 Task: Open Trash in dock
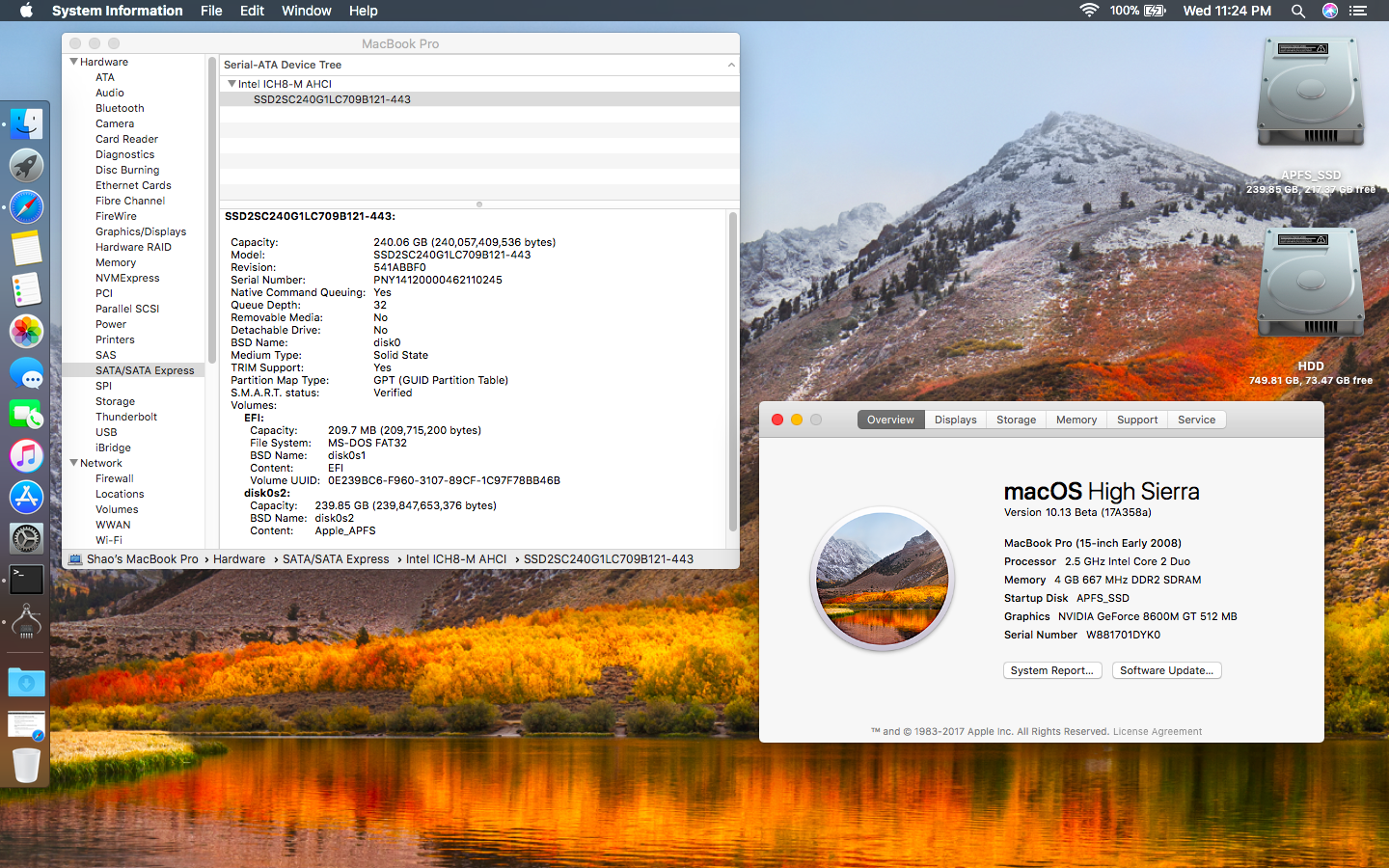[x=26, y=765]
